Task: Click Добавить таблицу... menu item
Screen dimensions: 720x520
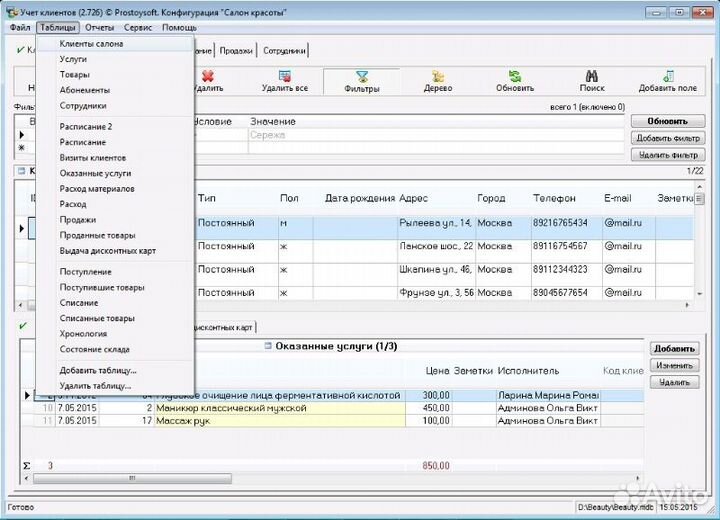Action: 97,370
